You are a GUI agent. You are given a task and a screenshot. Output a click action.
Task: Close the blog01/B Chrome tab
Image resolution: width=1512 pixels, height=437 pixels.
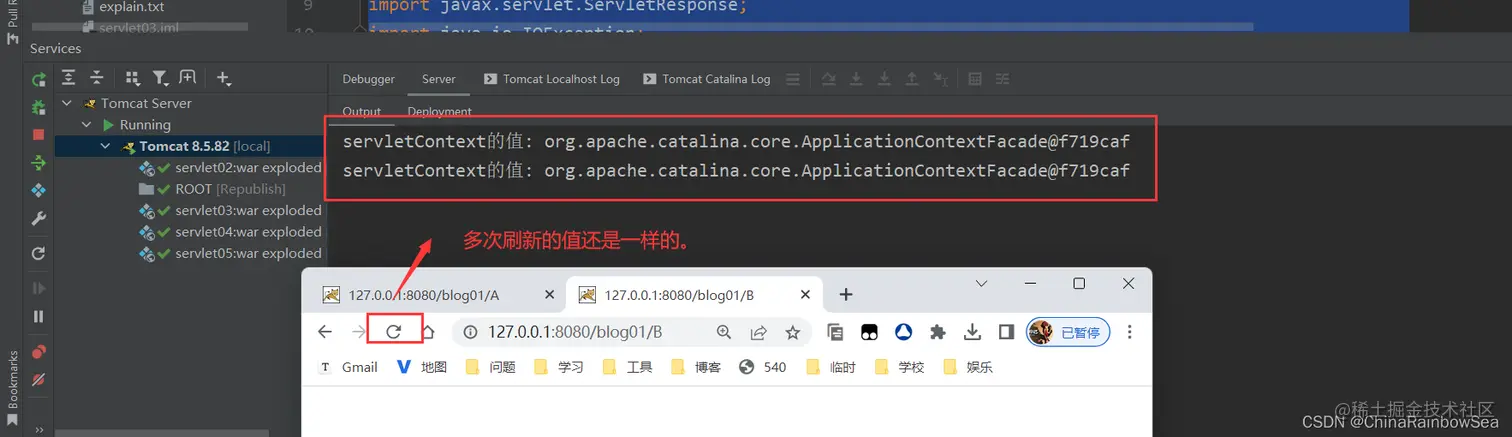click(x=804, y=295)
